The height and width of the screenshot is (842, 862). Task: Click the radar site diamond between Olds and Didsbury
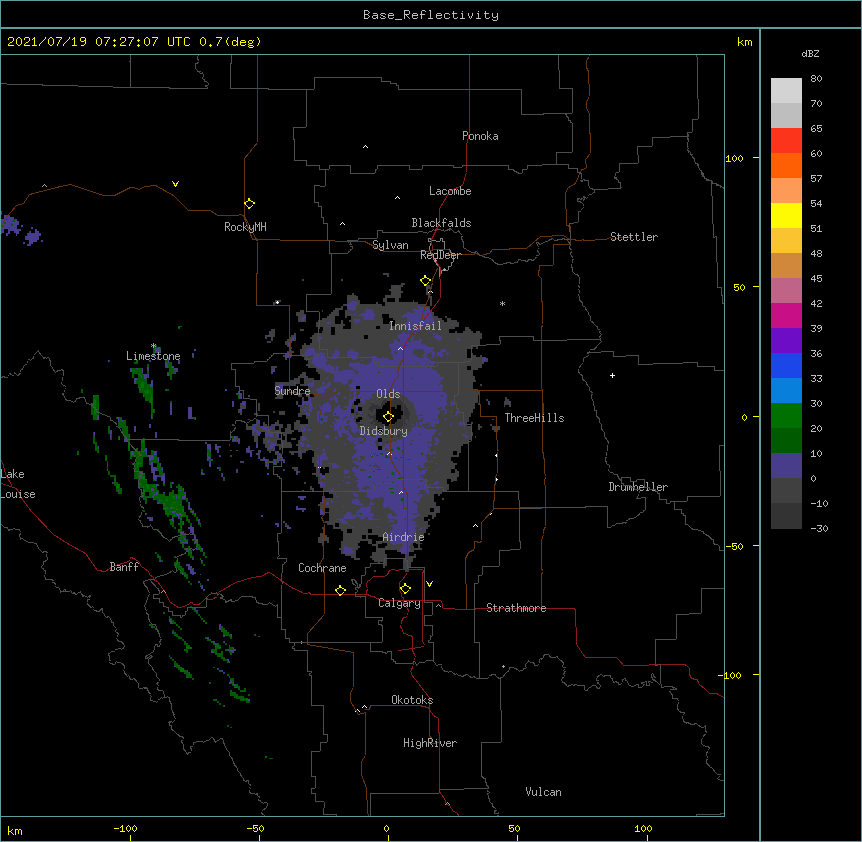[x=388, y=417]
